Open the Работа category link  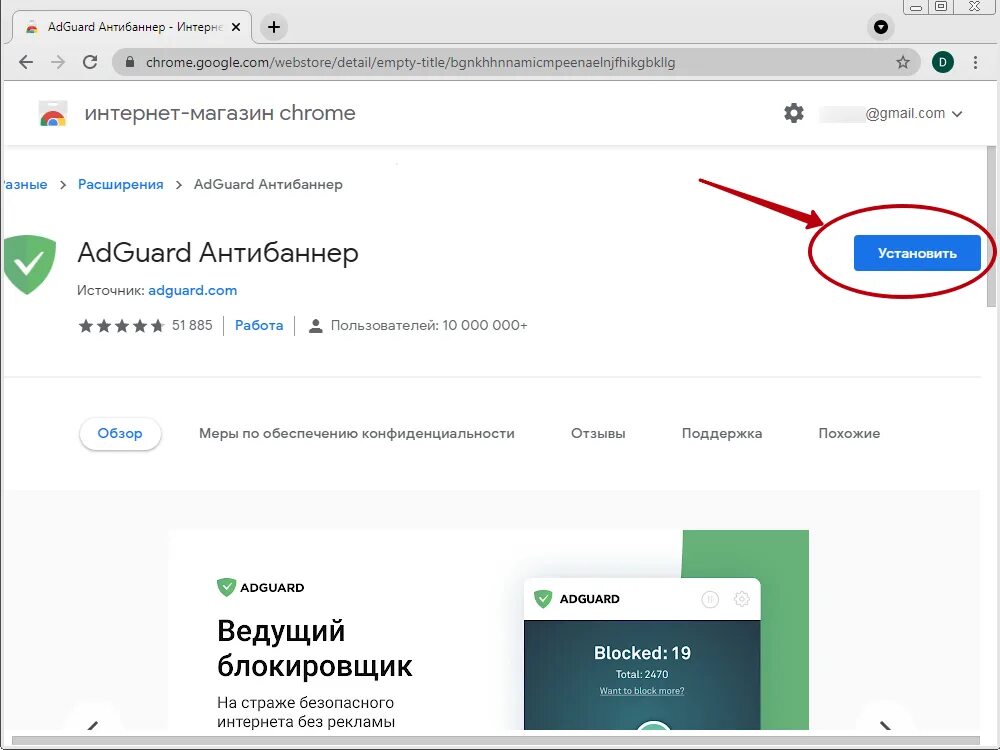coord(259,325)
